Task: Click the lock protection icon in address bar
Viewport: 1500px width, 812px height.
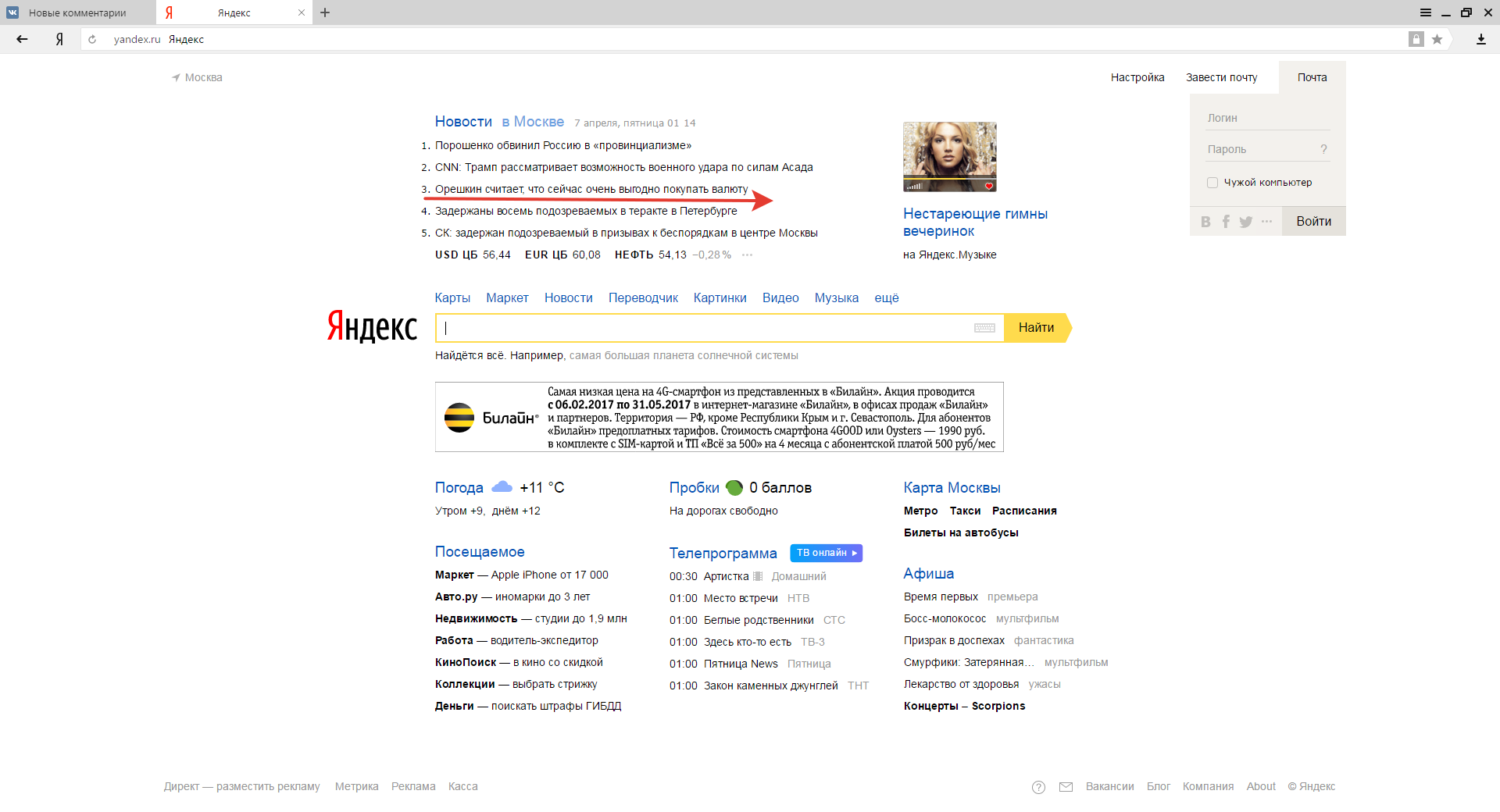Action: point(1416,39)
